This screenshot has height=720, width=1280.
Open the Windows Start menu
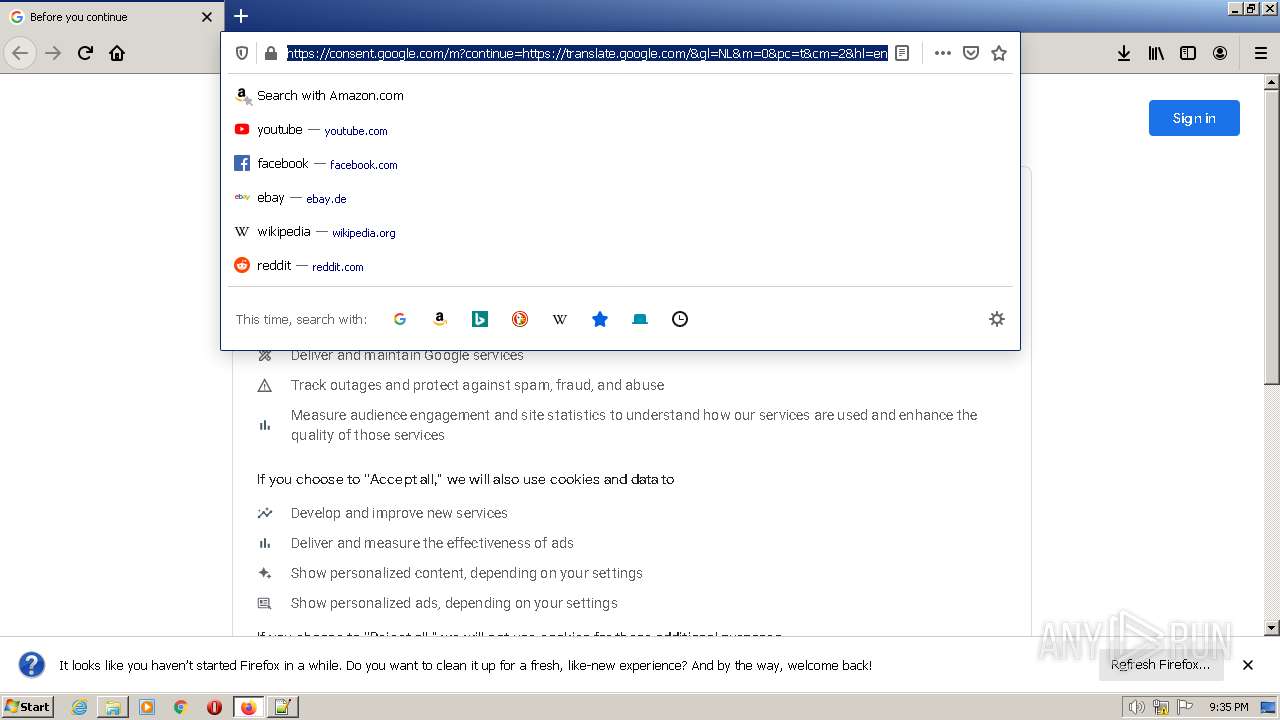coord(28,707)
